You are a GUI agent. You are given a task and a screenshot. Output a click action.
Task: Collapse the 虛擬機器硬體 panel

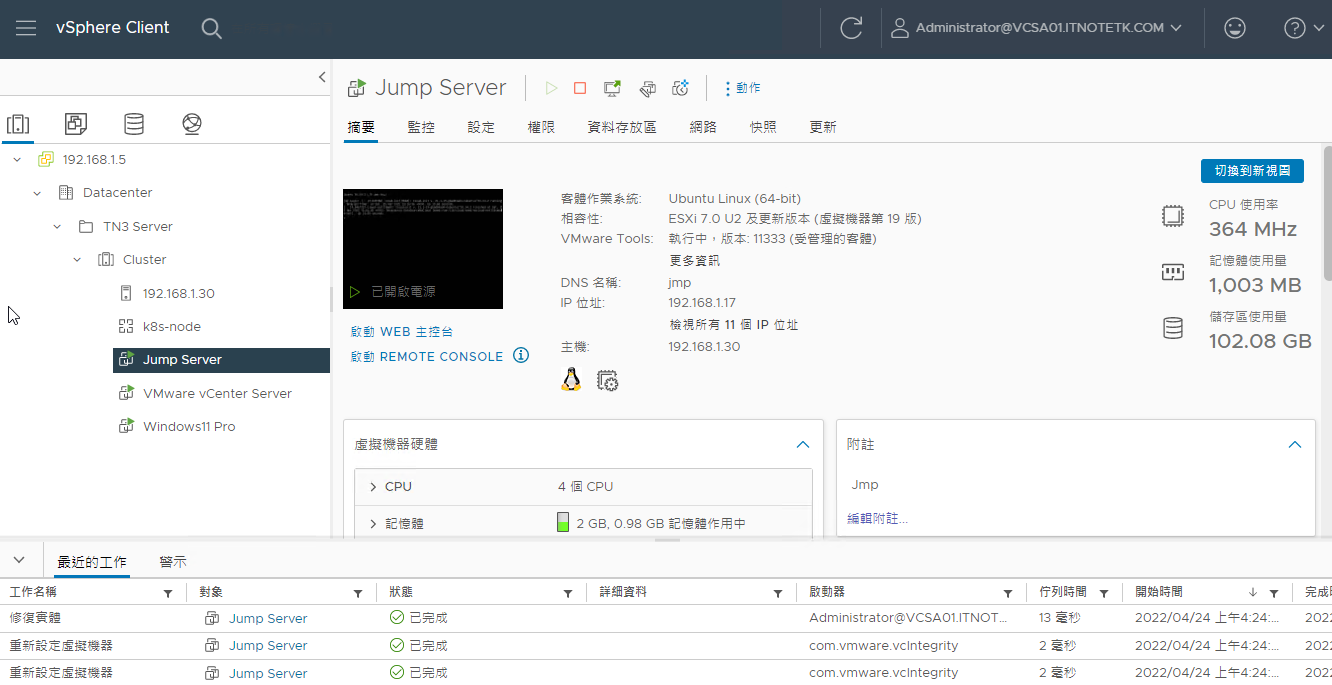click(802, 444)
